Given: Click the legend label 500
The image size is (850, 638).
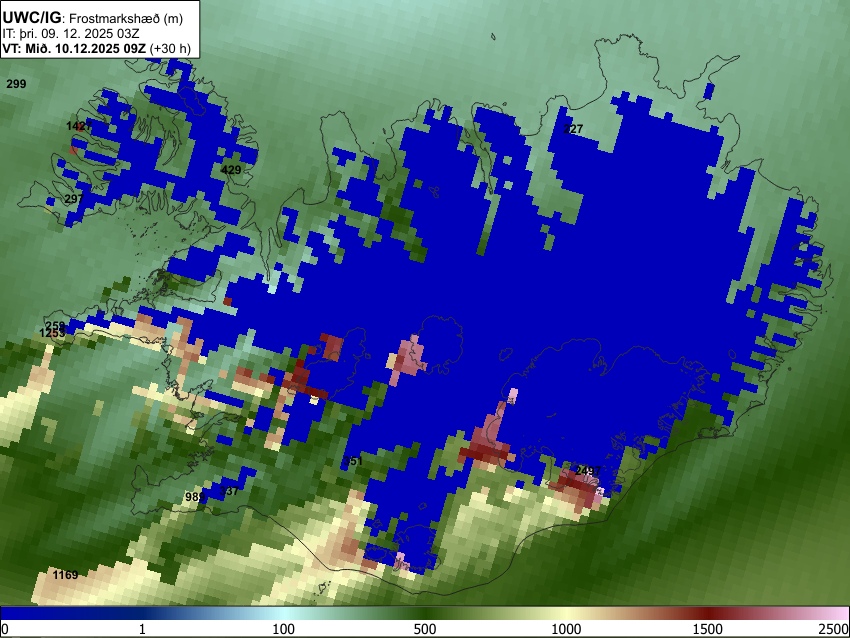Looking at the screenshot, I should coord(425,629).
